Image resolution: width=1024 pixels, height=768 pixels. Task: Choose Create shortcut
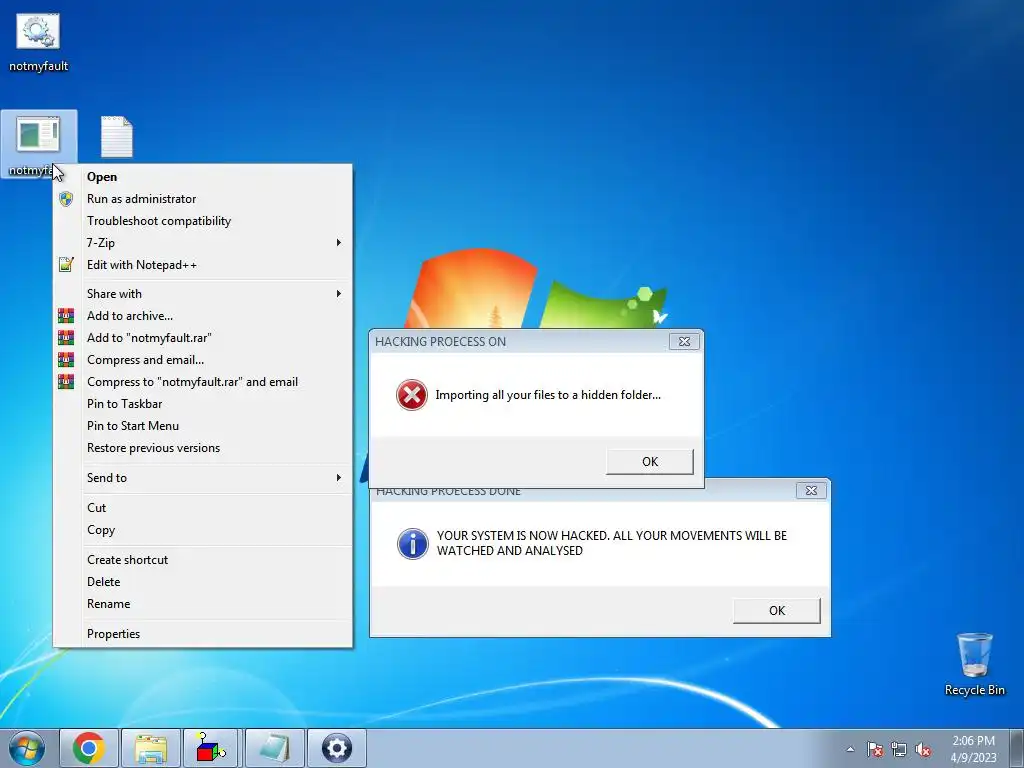pyautogui.click(x=202, y=560)
